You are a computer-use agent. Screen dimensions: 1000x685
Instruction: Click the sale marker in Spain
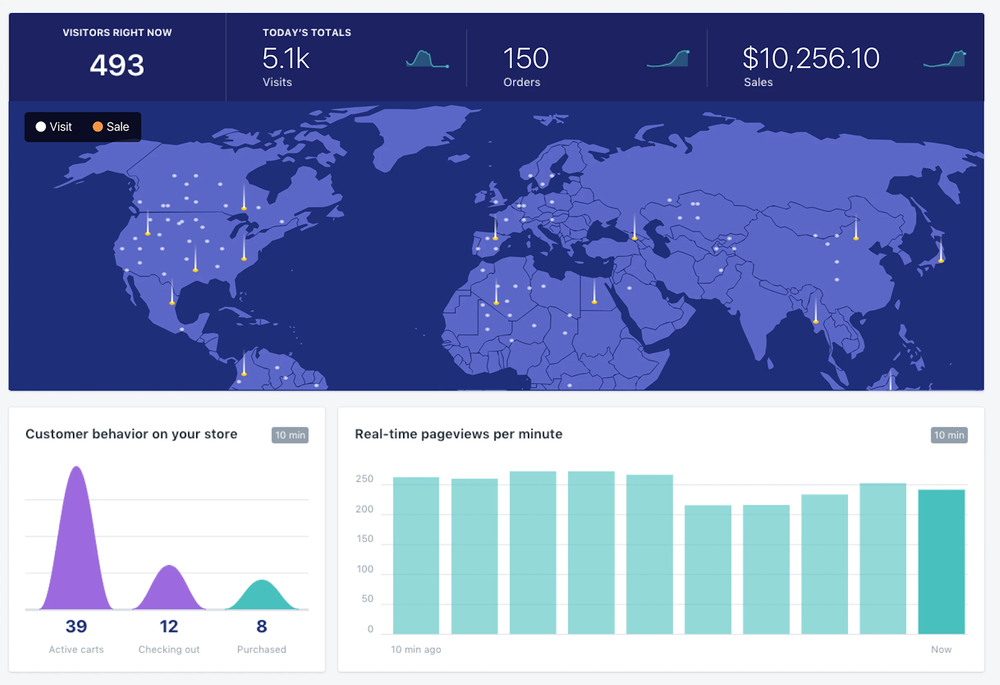coord(495,238)
